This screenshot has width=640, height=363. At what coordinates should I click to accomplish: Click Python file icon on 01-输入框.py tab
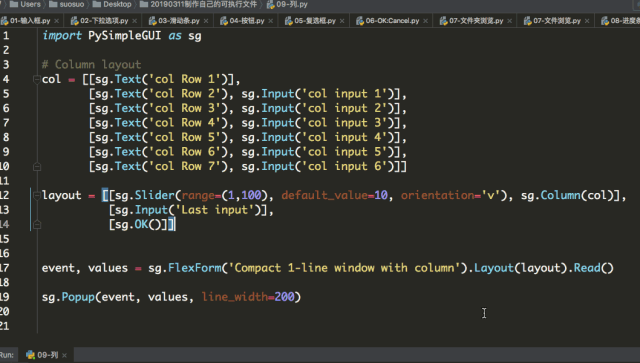tap(4, 21)
